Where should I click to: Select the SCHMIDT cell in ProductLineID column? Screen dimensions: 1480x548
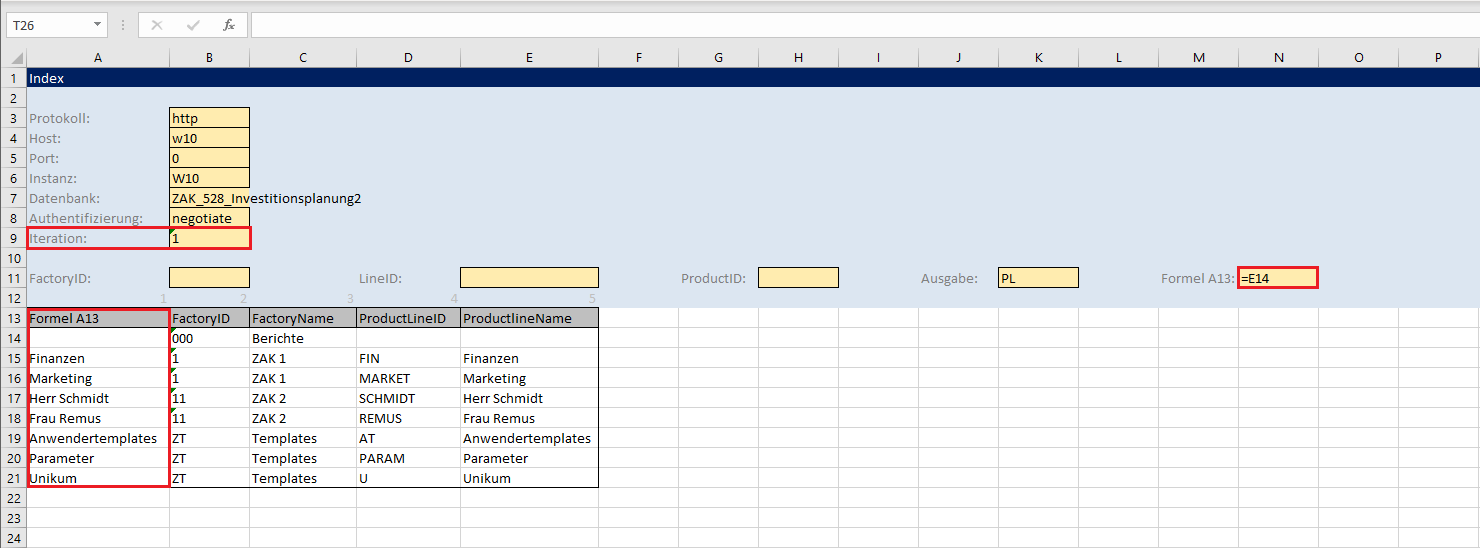408,398
